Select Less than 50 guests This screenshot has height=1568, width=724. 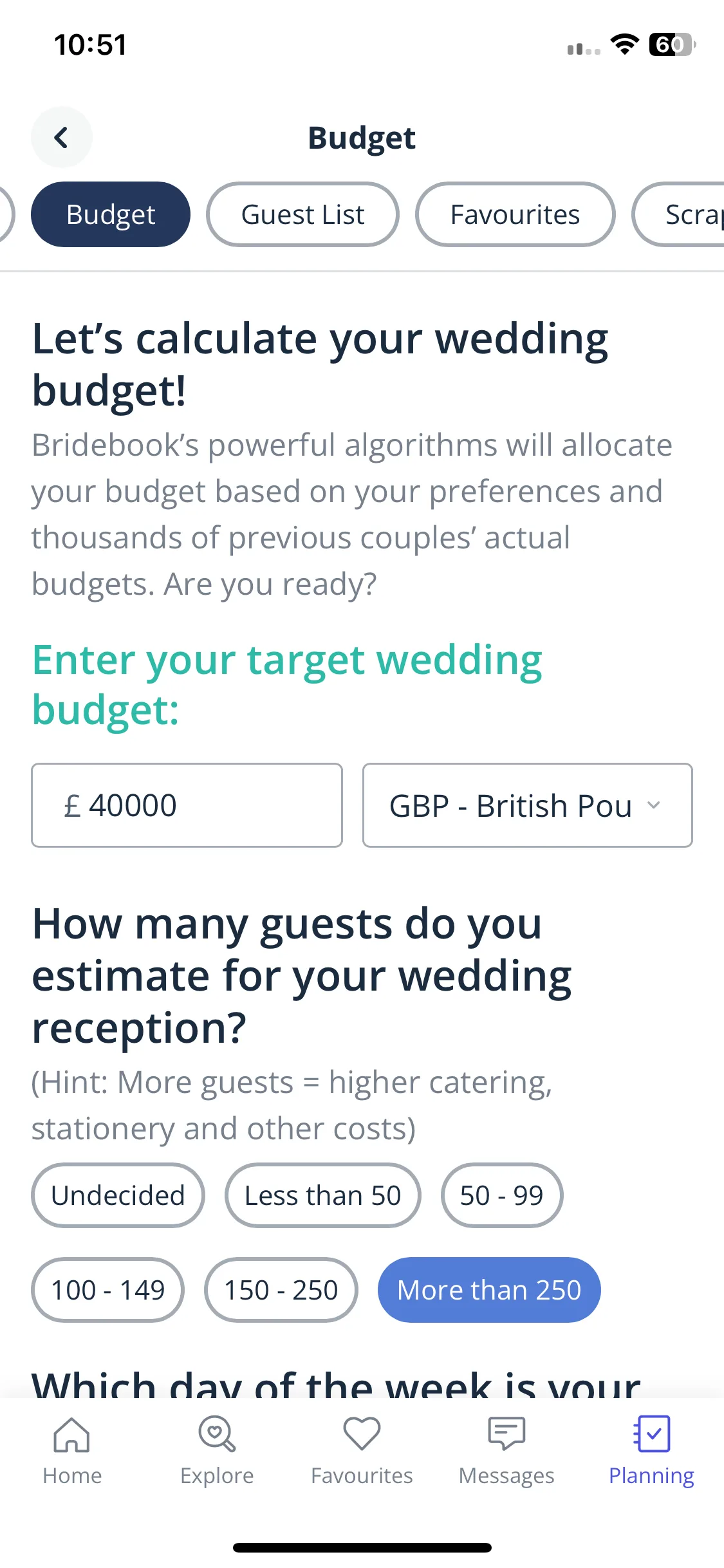click(323, 1195)
